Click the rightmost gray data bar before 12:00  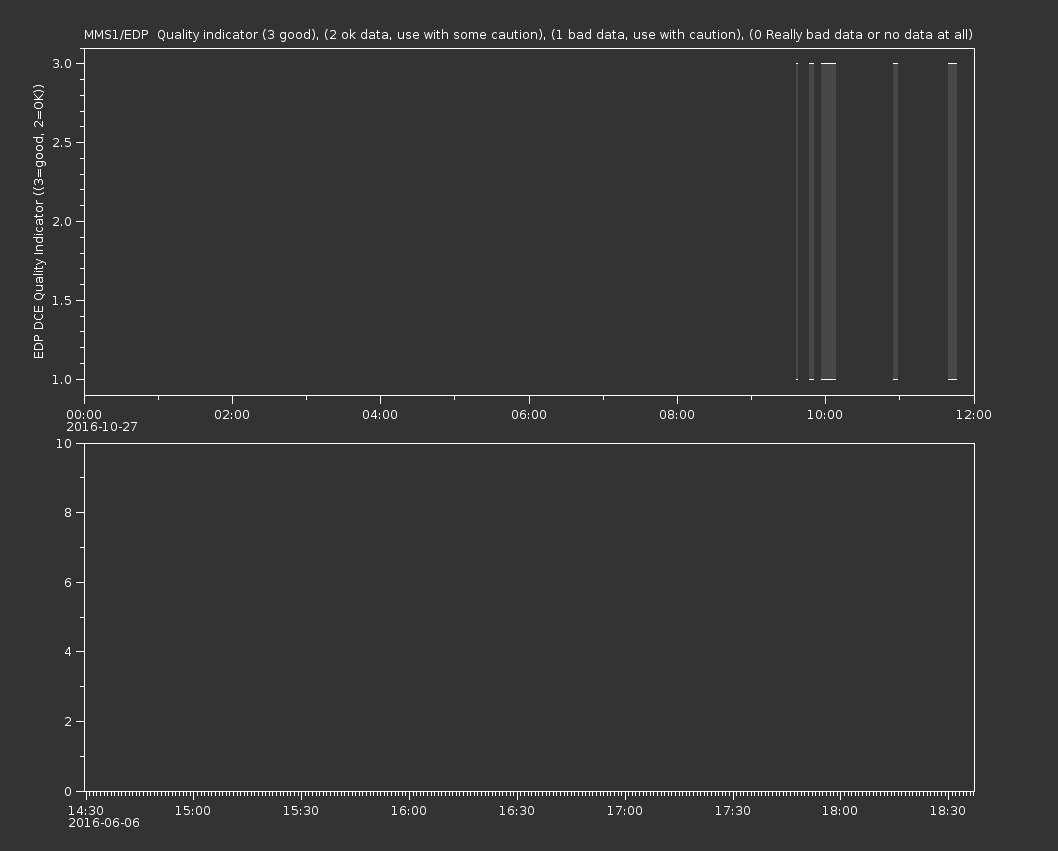click(x=952, y=221)
